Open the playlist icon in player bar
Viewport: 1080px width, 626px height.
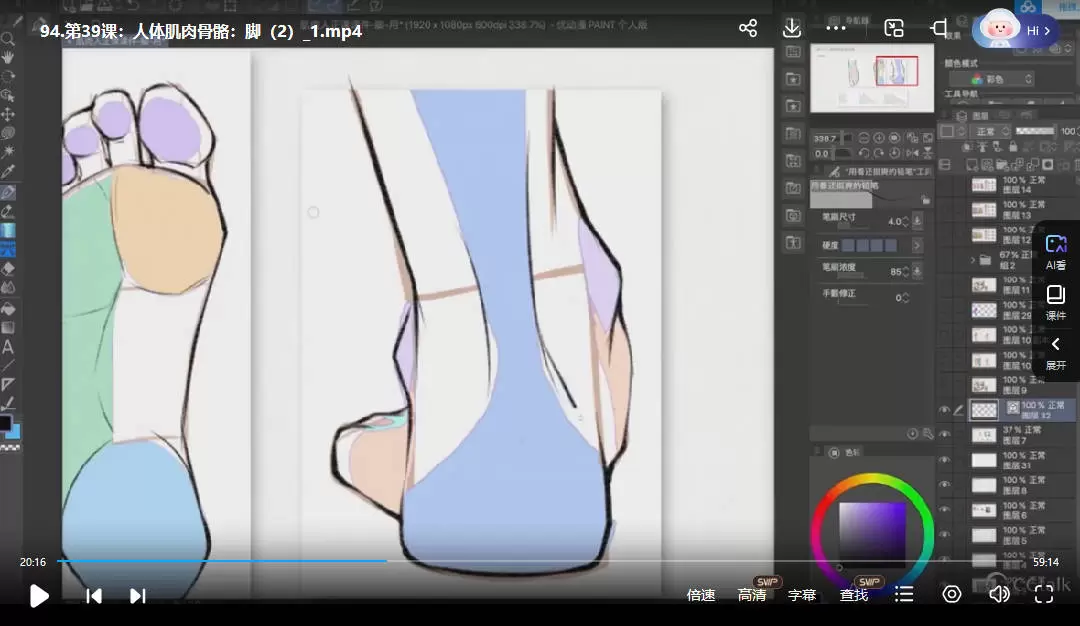click(904, 595)
